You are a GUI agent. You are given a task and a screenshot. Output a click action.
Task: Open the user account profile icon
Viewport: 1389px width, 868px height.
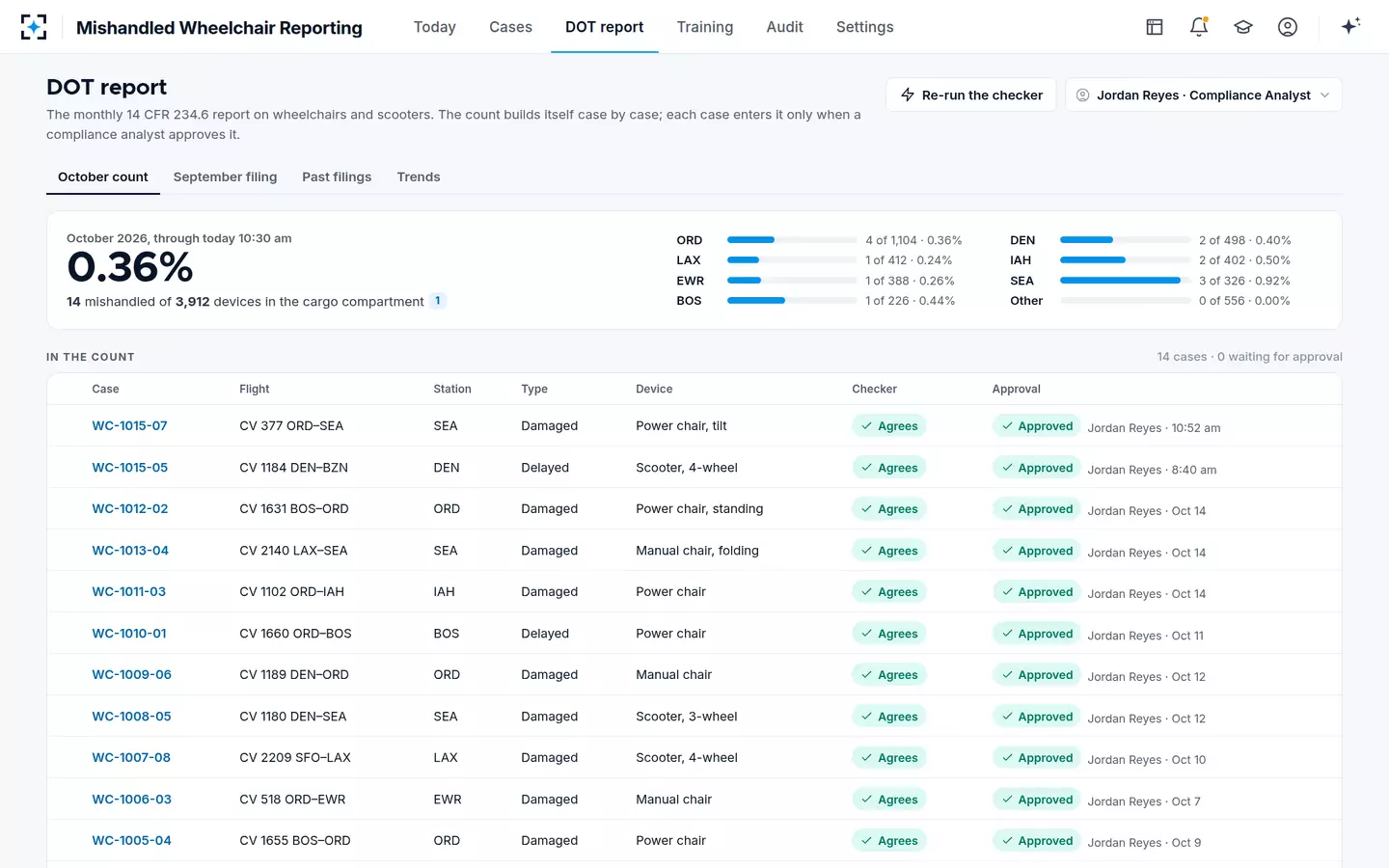point(1288,27)
